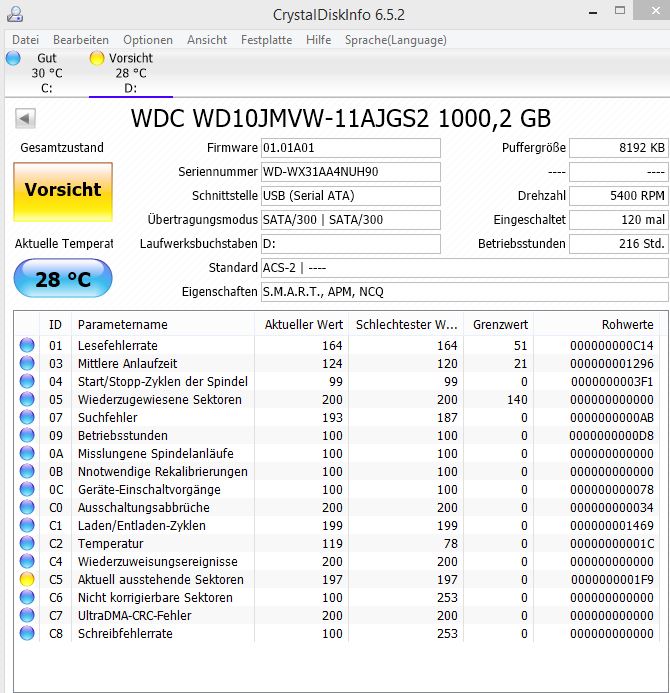Close the CrystalDiskInfo window

[655, 10]
